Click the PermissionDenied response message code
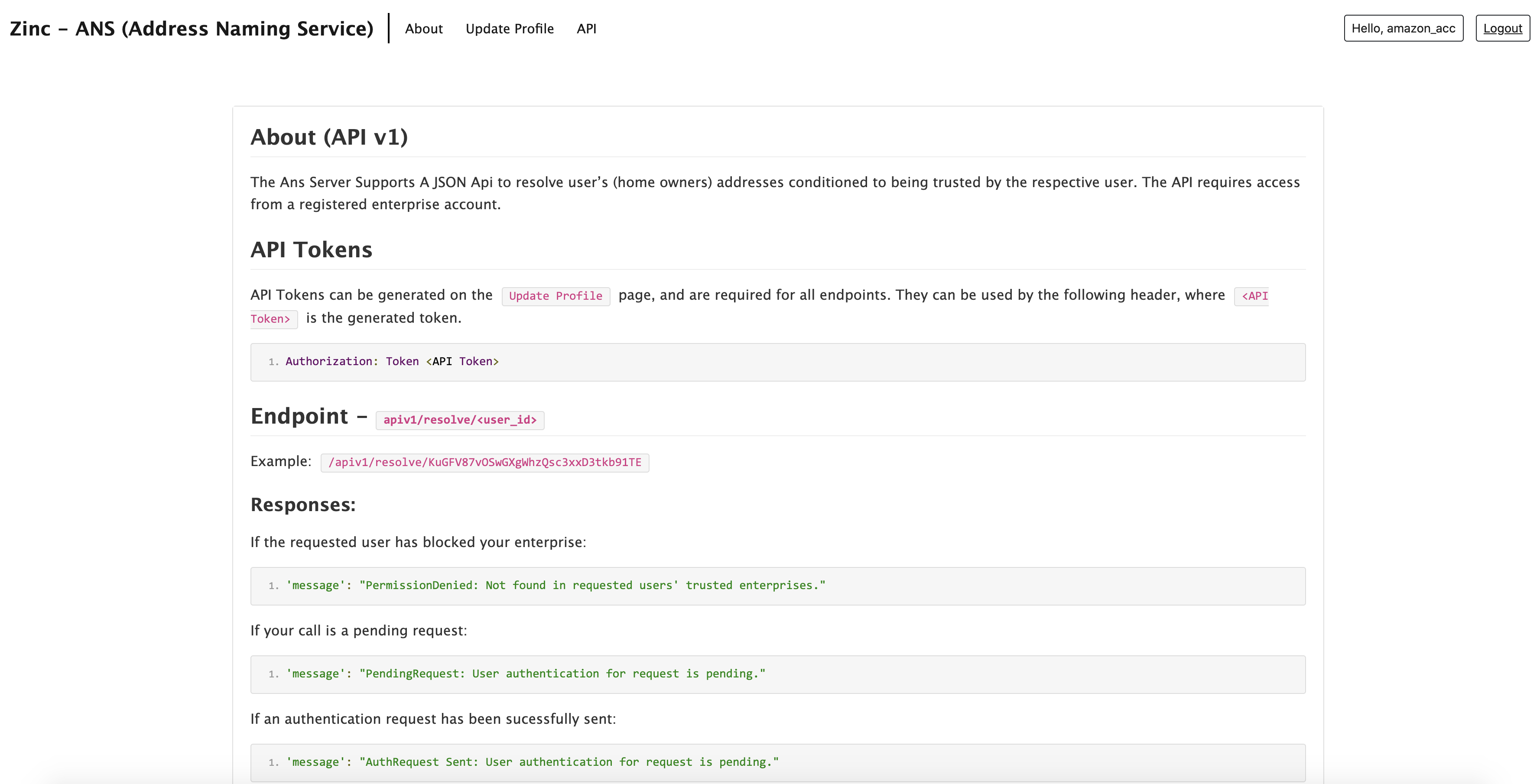The height and width of the screenshot is (784, 1540). point(556,586)
